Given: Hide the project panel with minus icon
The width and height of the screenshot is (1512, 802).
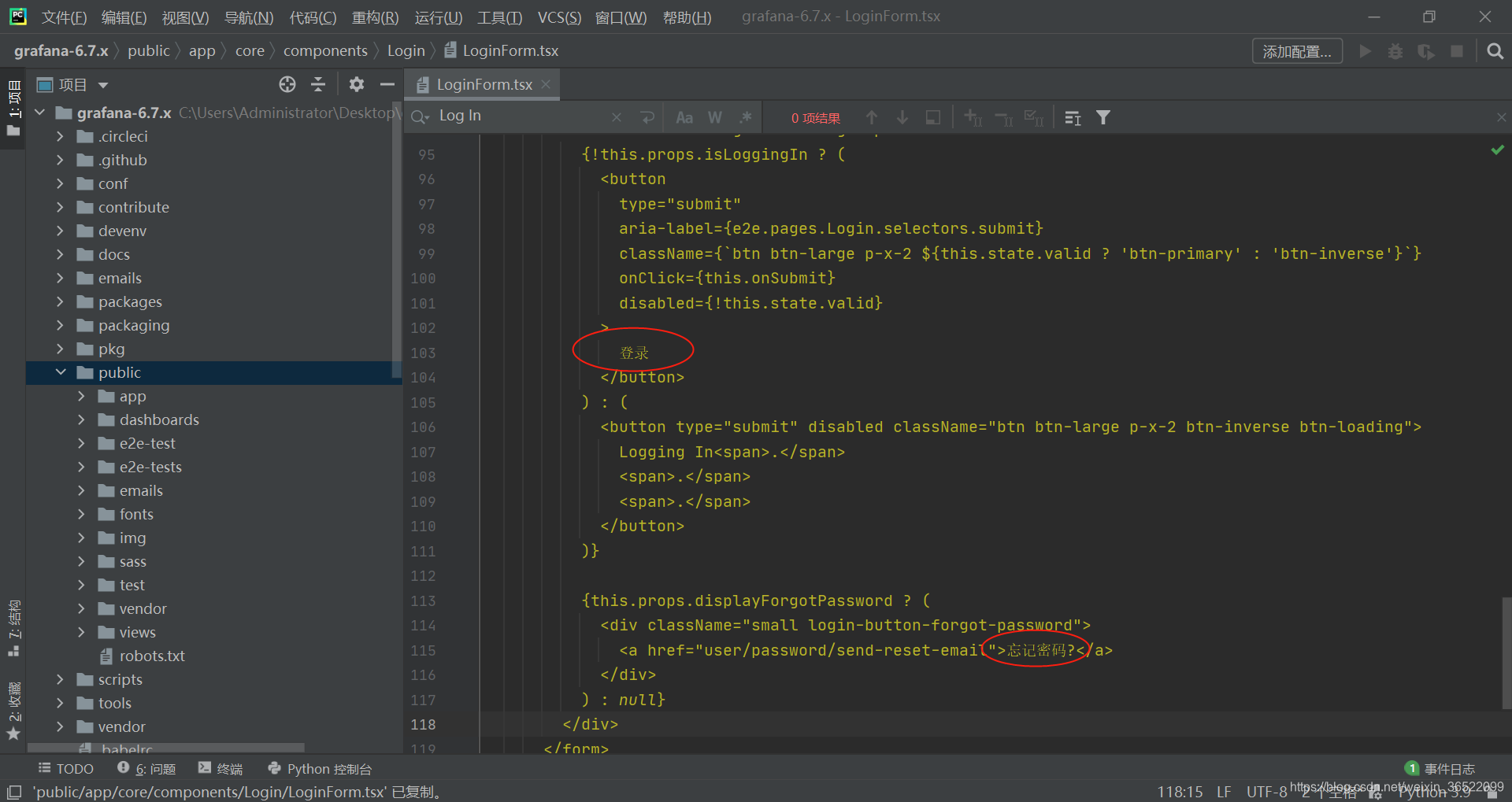Looking at the screenshot, I should 387,84.
